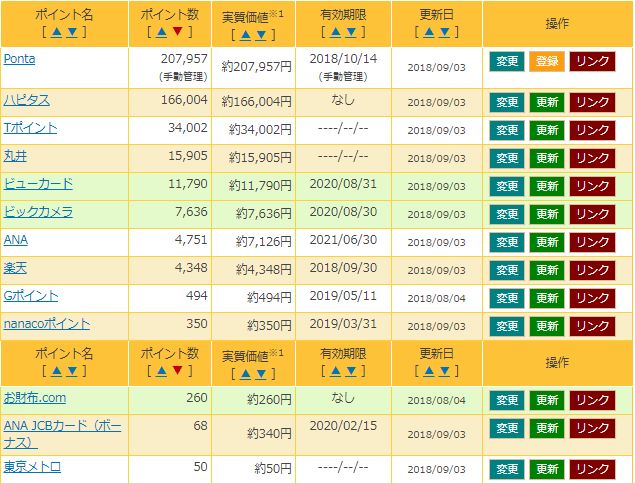This screenshot has width=635, height=483.
Task: Click 更新 button in the 楽天 row
Action: coord(547,270)
